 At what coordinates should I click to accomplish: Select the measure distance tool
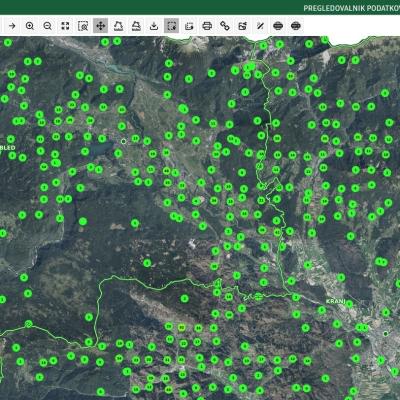(136, 26)
